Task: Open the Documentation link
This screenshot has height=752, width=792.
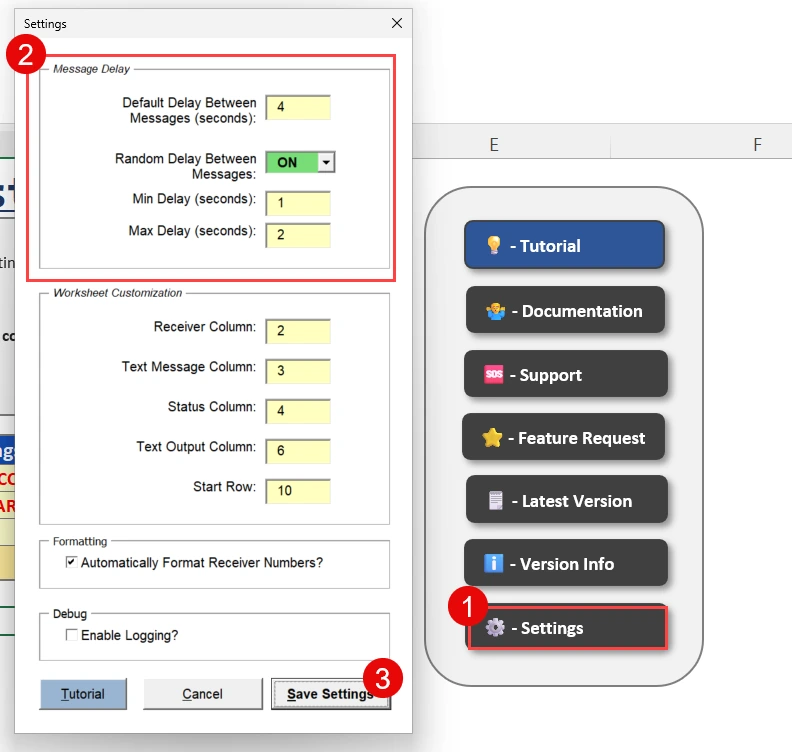Action: point(565,310)
